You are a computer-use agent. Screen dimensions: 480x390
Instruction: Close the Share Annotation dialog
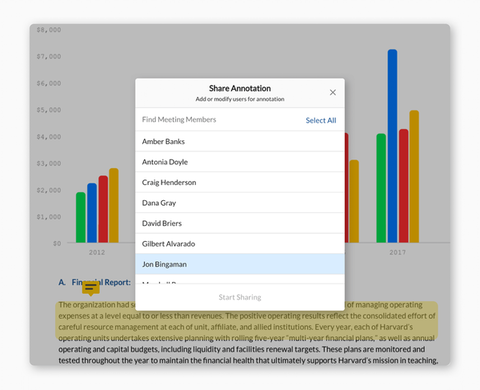332,92
